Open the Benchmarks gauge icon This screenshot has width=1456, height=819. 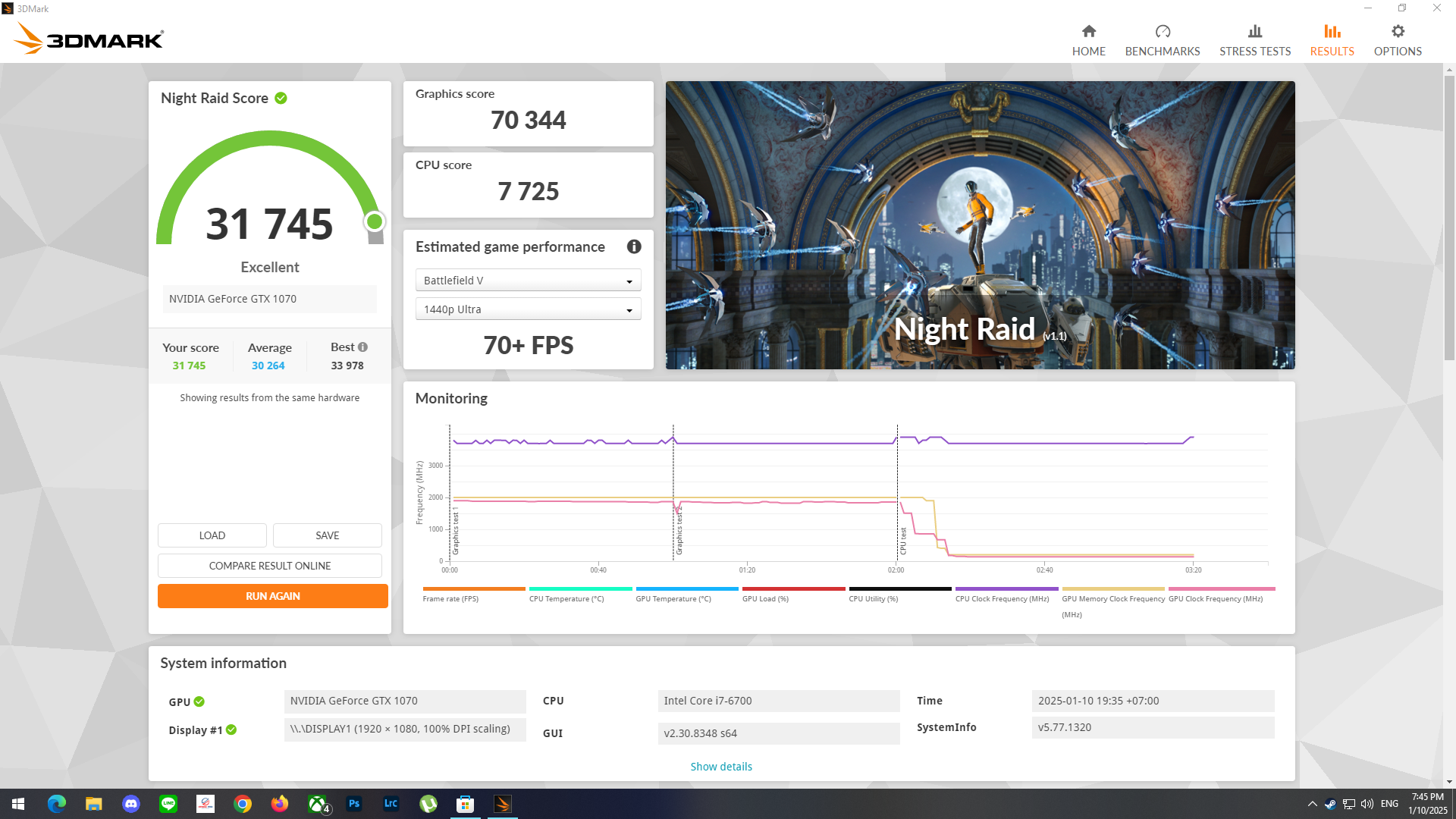(x=1162, y=31)
